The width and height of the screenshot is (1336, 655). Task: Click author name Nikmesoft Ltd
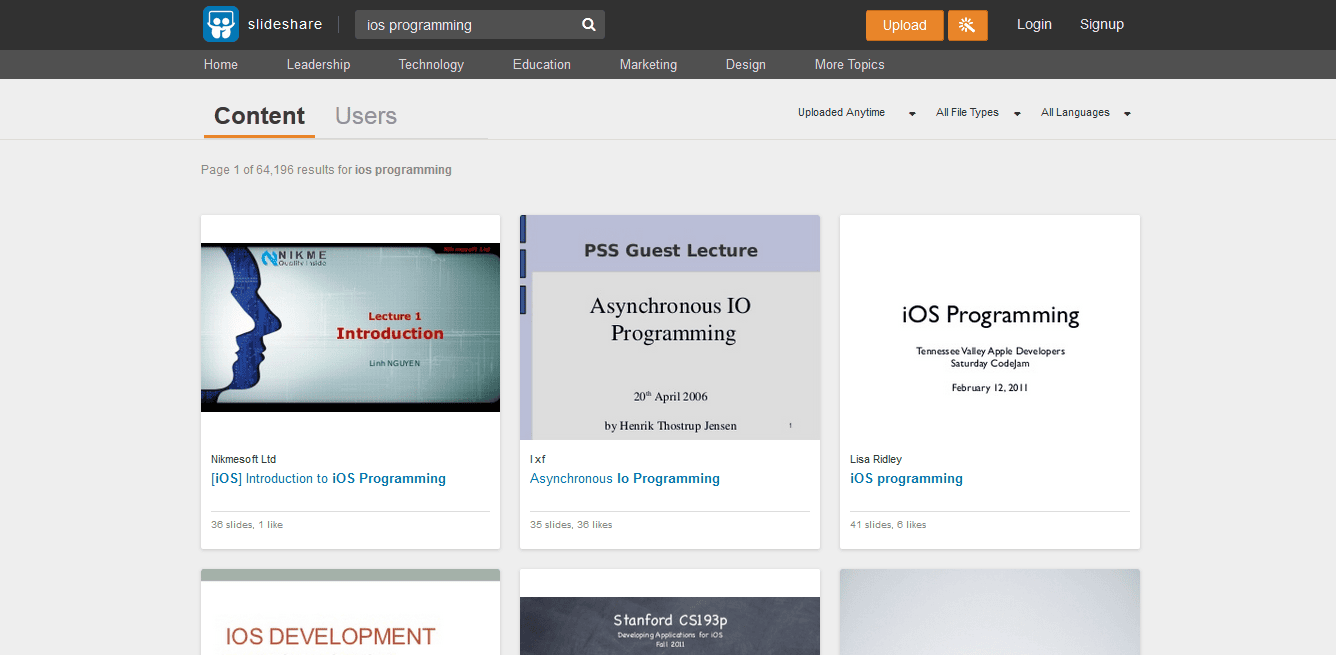click(x=243, y=459)
